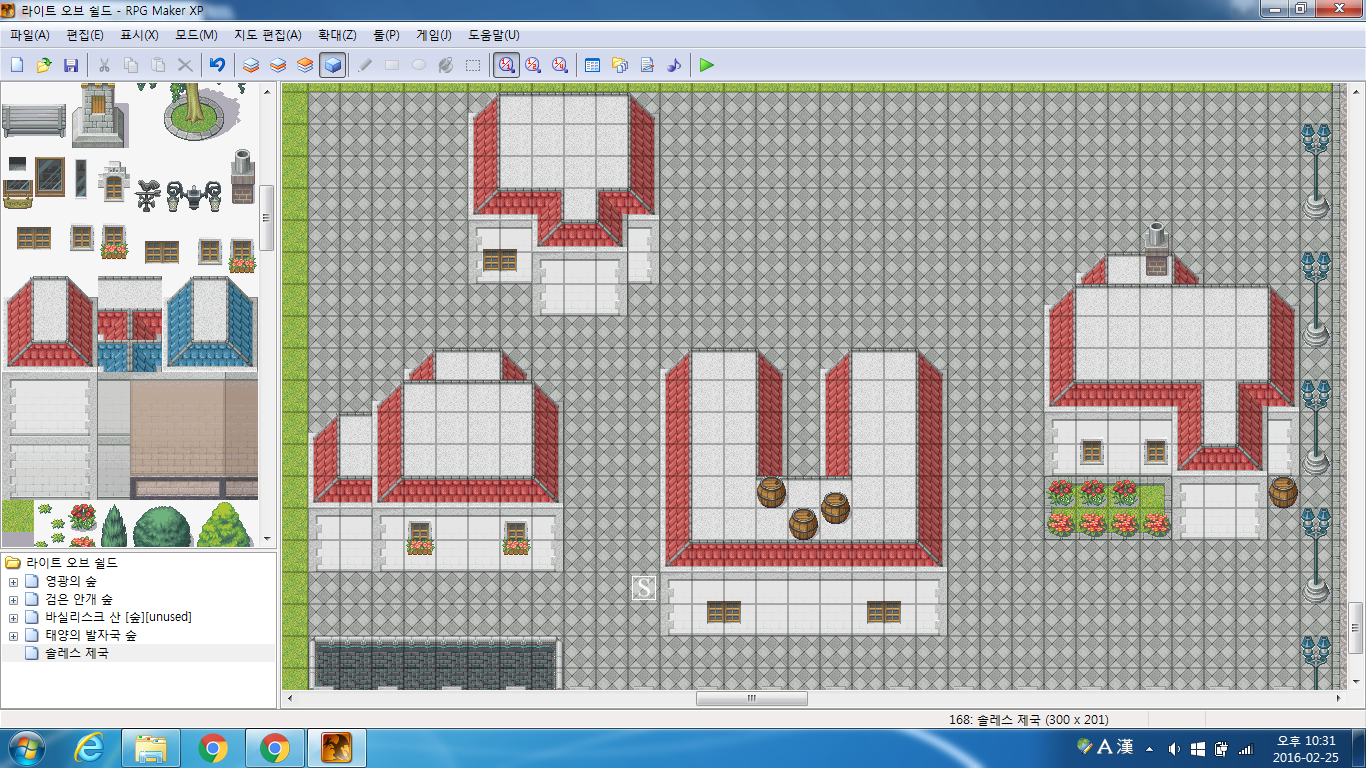This screenshot has width=1366, height=768.
Task: Open the Database icon
Action: click(x=592, y=65)
